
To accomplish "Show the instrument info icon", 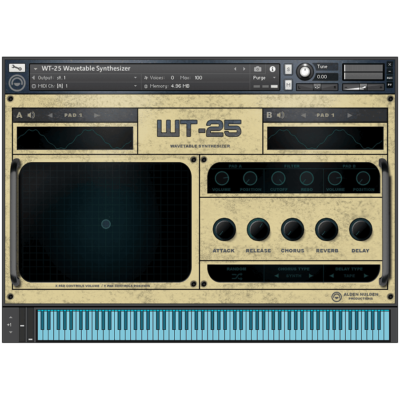I will click(x=273, y=69).
